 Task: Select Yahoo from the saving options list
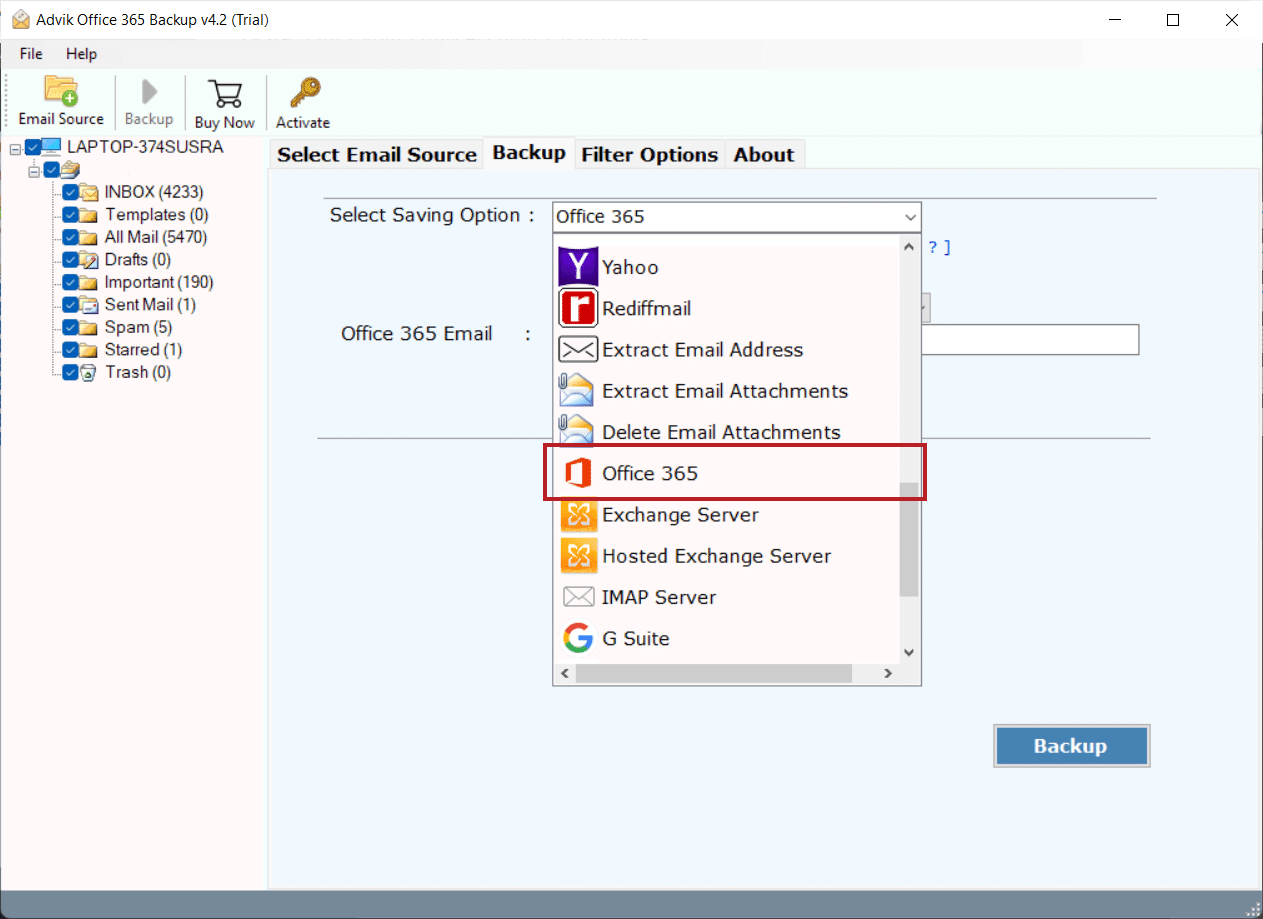tap(630, 267)
